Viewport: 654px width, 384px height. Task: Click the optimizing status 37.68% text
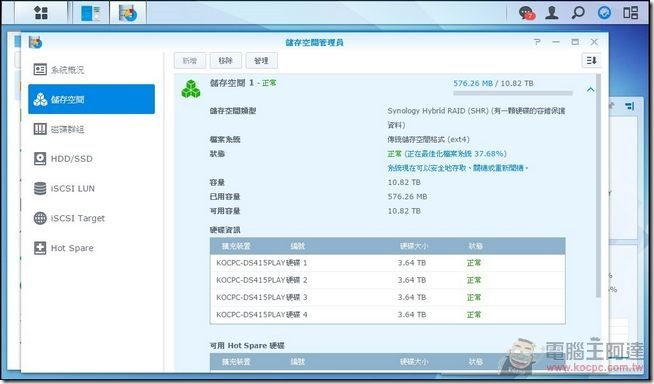[447, 153]
